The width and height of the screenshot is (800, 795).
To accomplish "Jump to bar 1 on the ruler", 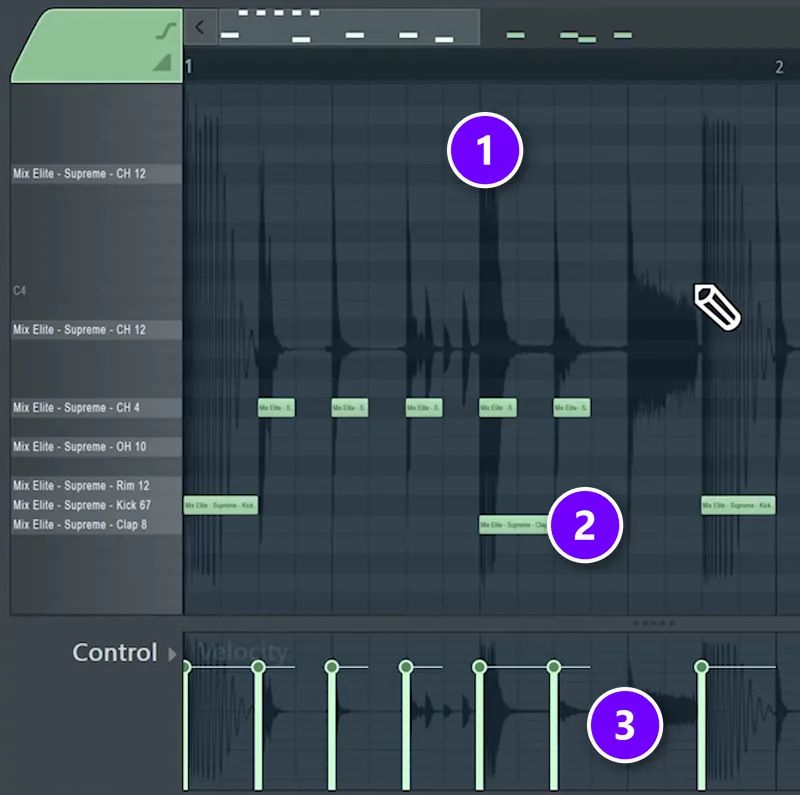I will pyautogui.click(x=189, y=67).
